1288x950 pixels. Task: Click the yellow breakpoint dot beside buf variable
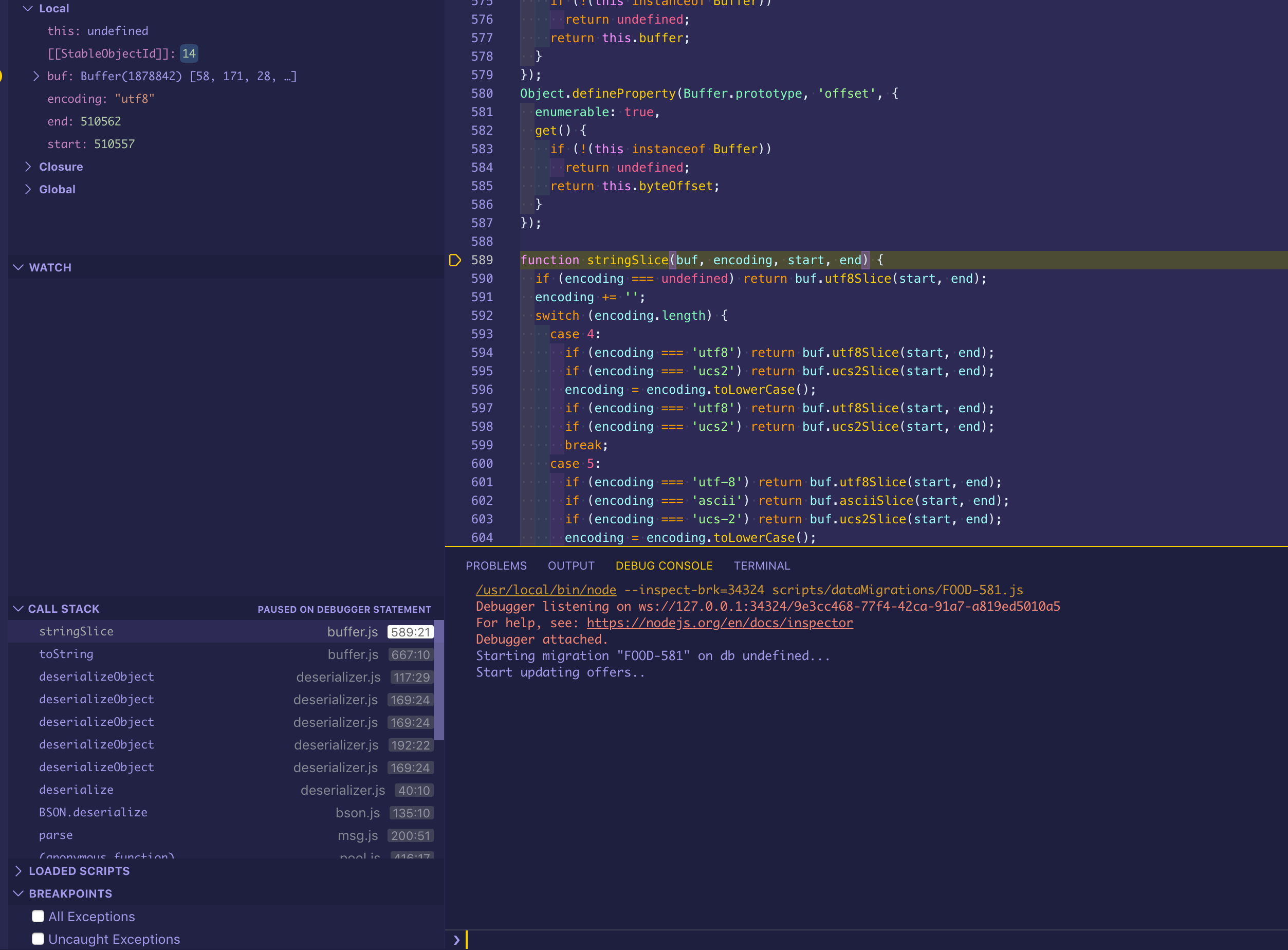pos(1,76)
